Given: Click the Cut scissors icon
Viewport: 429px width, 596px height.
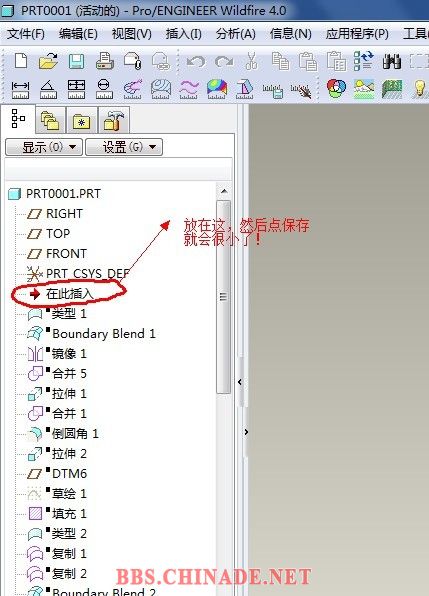Looking at the screenshot, I should (251, 61).
